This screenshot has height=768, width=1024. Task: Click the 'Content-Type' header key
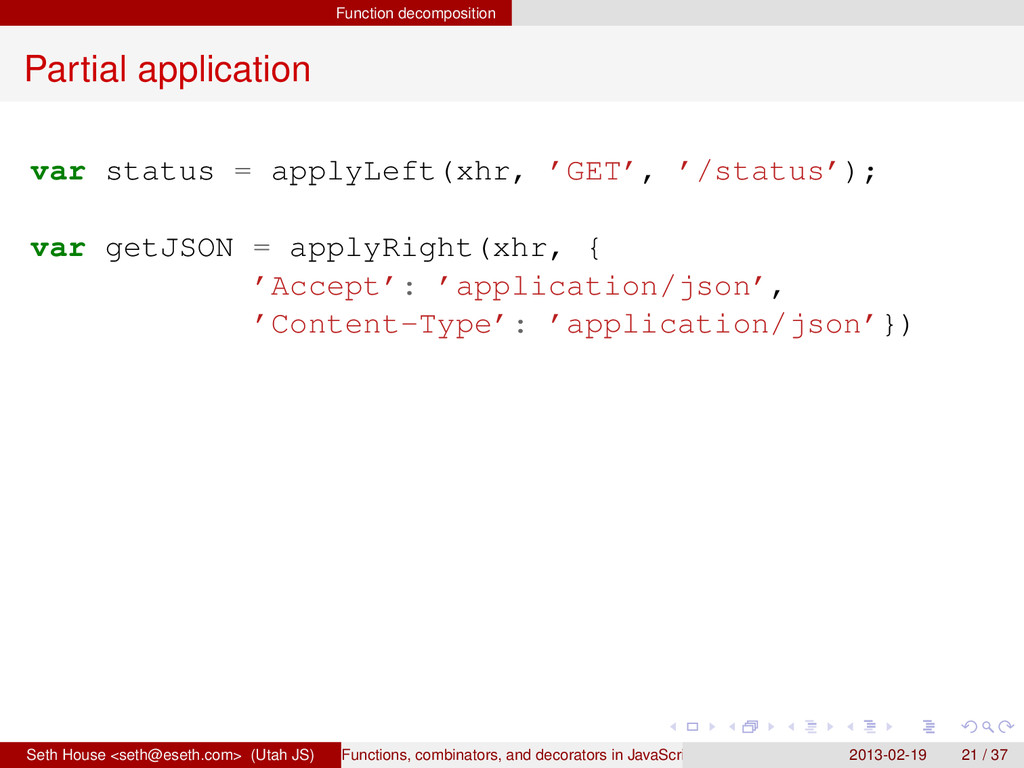[x=381, y=325]
